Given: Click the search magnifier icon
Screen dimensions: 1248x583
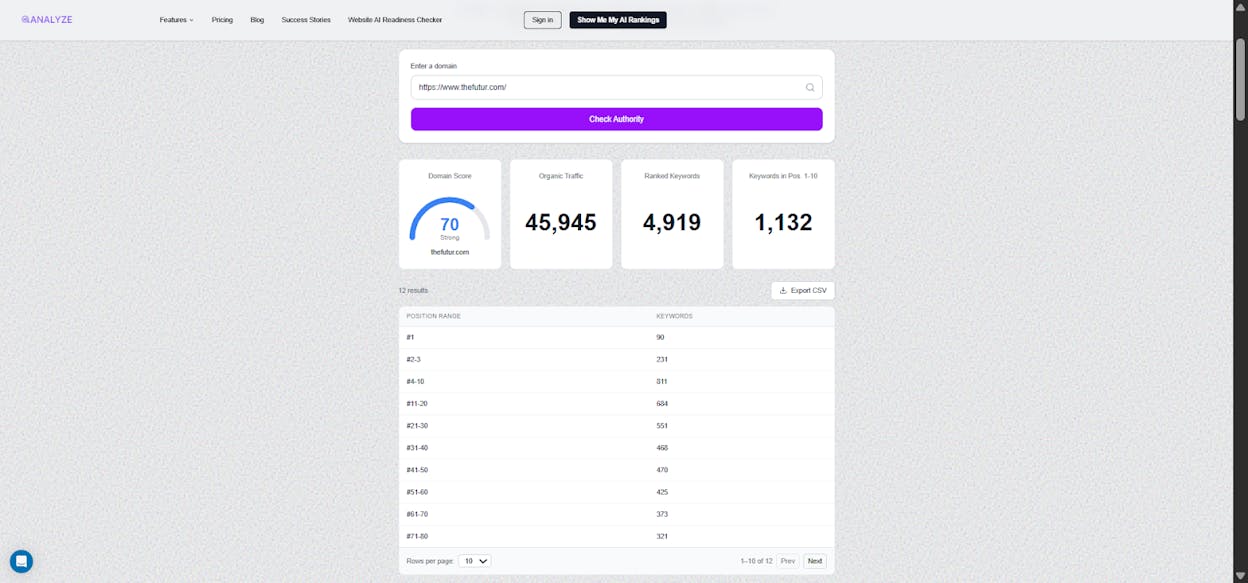Looking at the screenshot, I should pyautogui.click(x=810, y=87).
